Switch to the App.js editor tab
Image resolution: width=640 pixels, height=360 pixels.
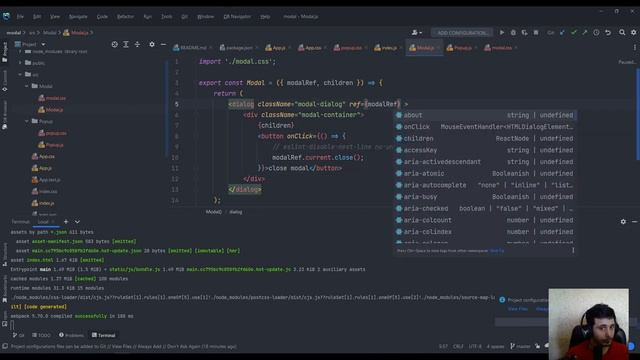[279, 48]
